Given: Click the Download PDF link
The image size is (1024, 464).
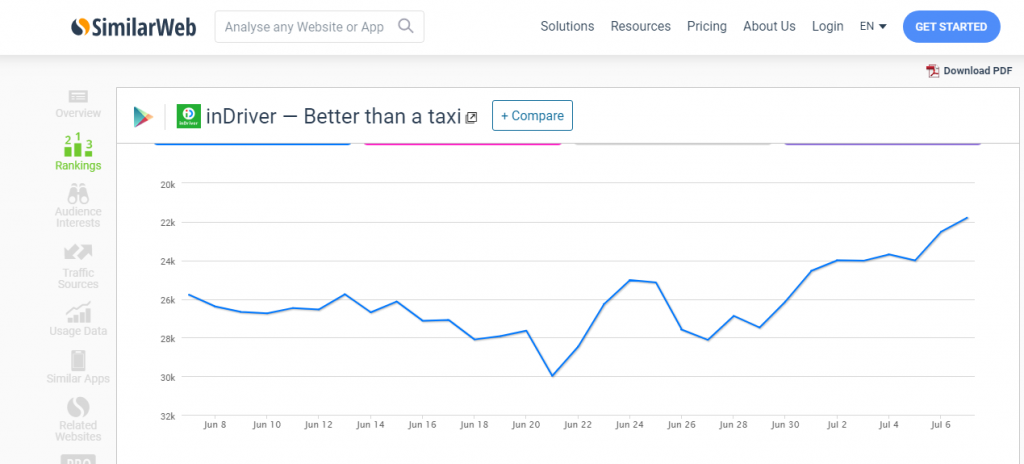Looking at the screenshot, I should pyautogui.click(x=969, y=71).
